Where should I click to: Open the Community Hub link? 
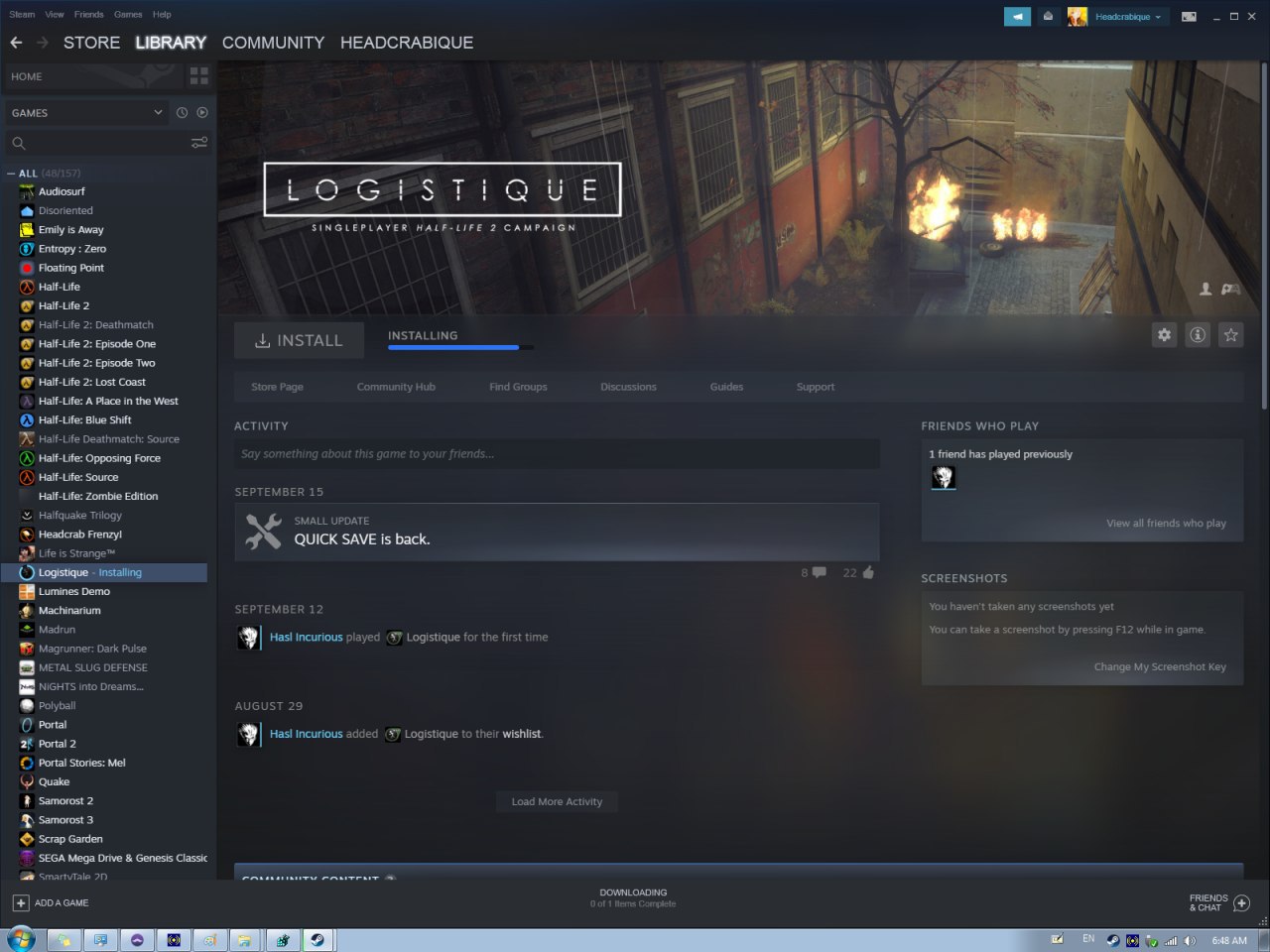tap(396, 387)
